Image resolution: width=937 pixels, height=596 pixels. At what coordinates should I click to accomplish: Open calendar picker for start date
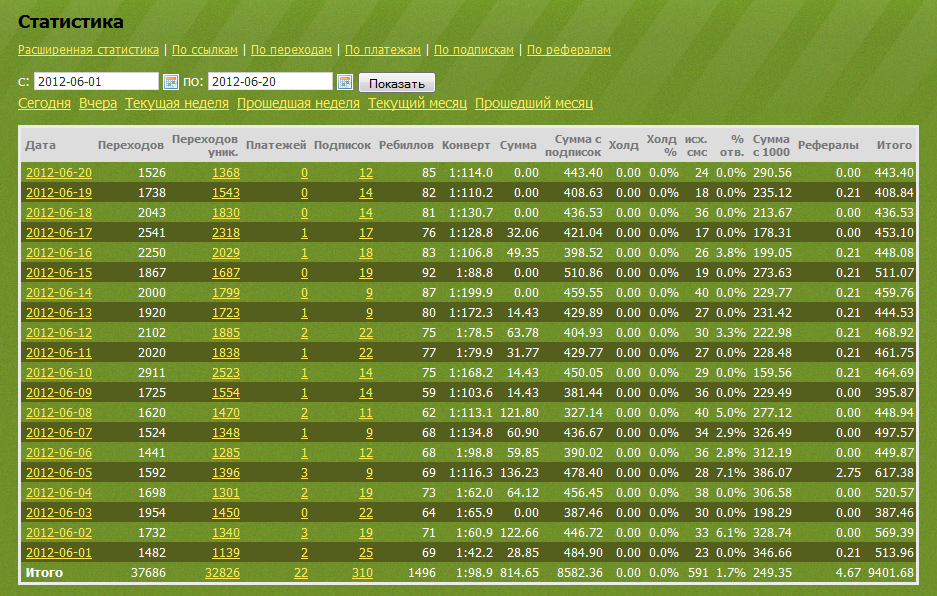(x=171, y=82)
